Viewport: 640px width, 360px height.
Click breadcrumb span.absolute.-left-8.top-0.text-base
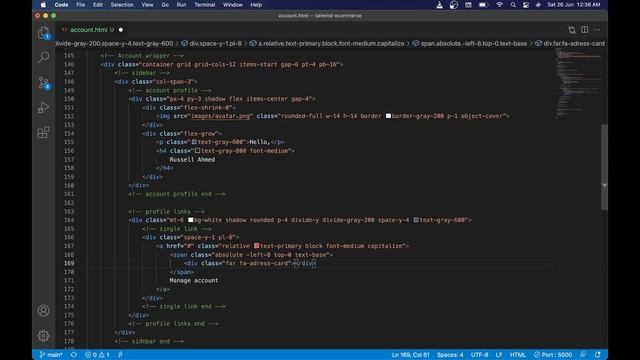click(x=473, y=43)
